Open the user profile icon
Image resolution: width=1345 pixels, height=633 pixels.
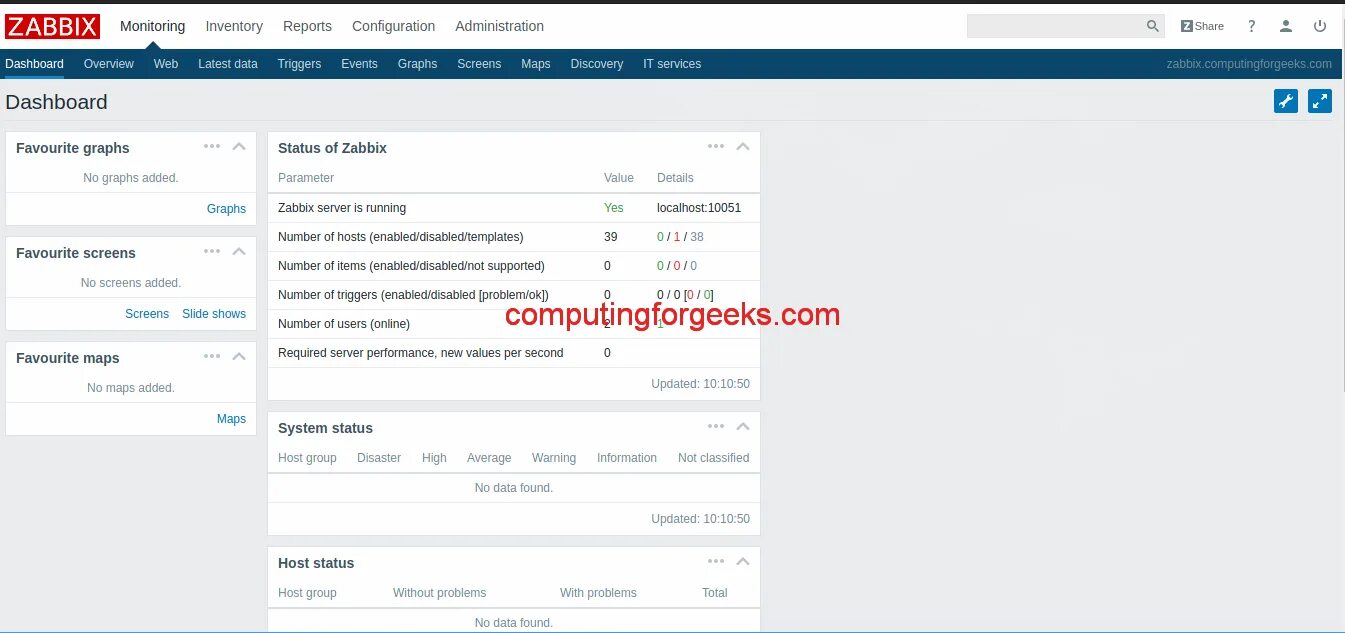click(1286, 27)
